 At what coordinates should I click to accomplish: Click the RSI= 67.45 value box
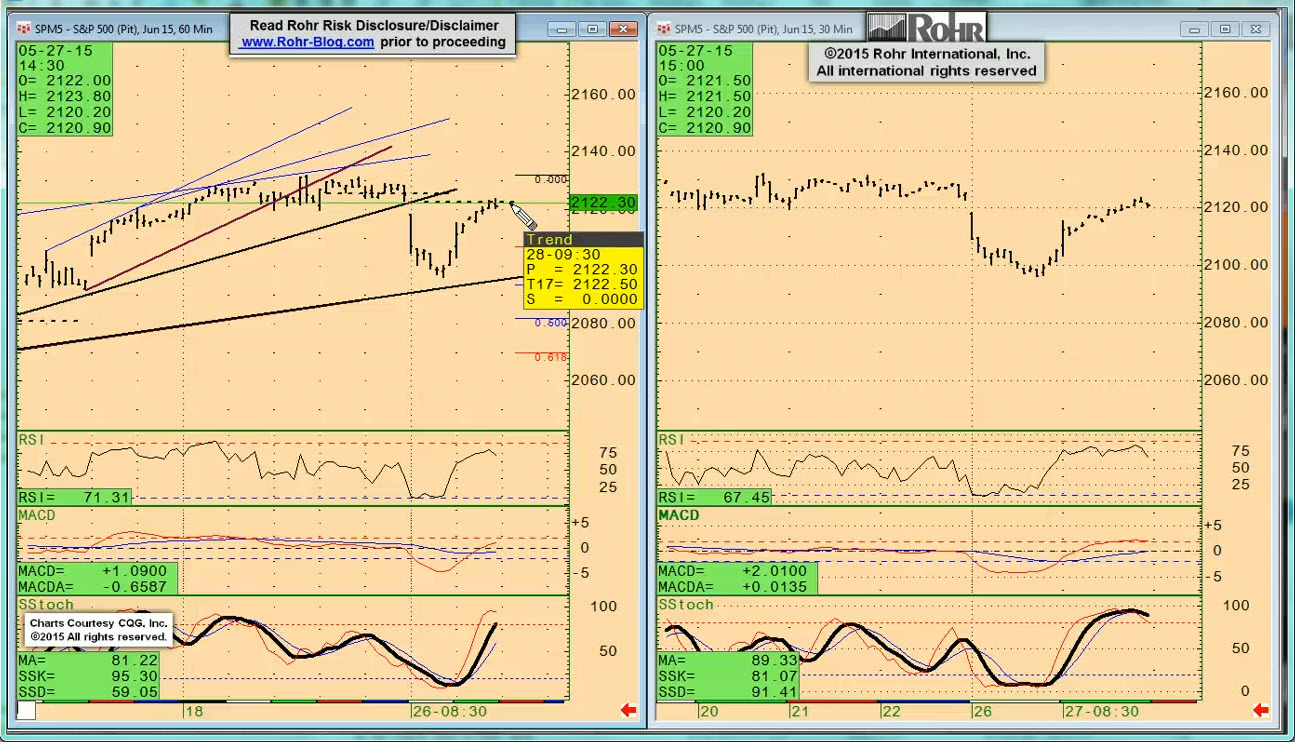click(x=714, y=497)
